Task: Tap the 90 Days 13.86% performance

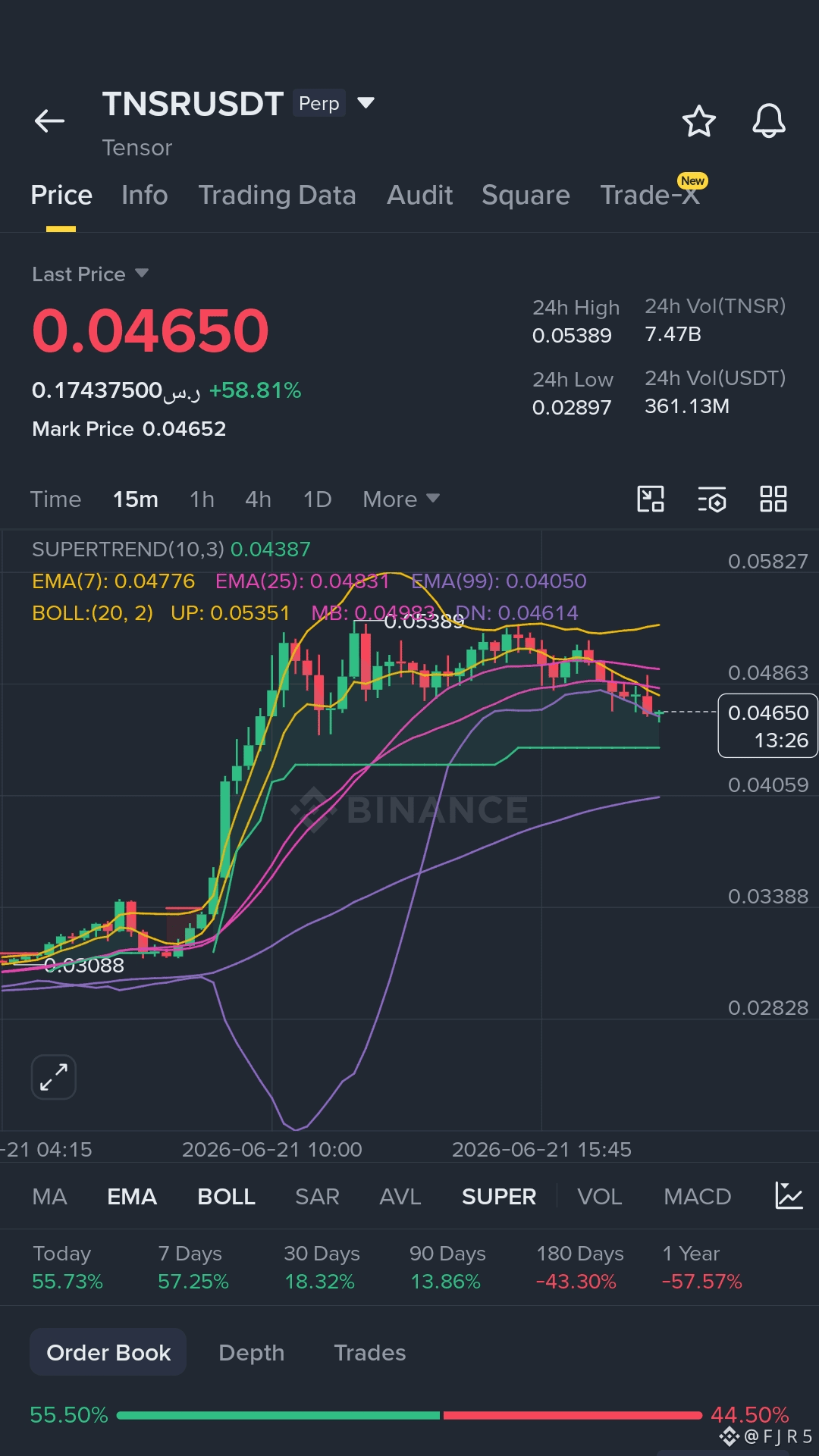Action: (x=447, y=1267)
